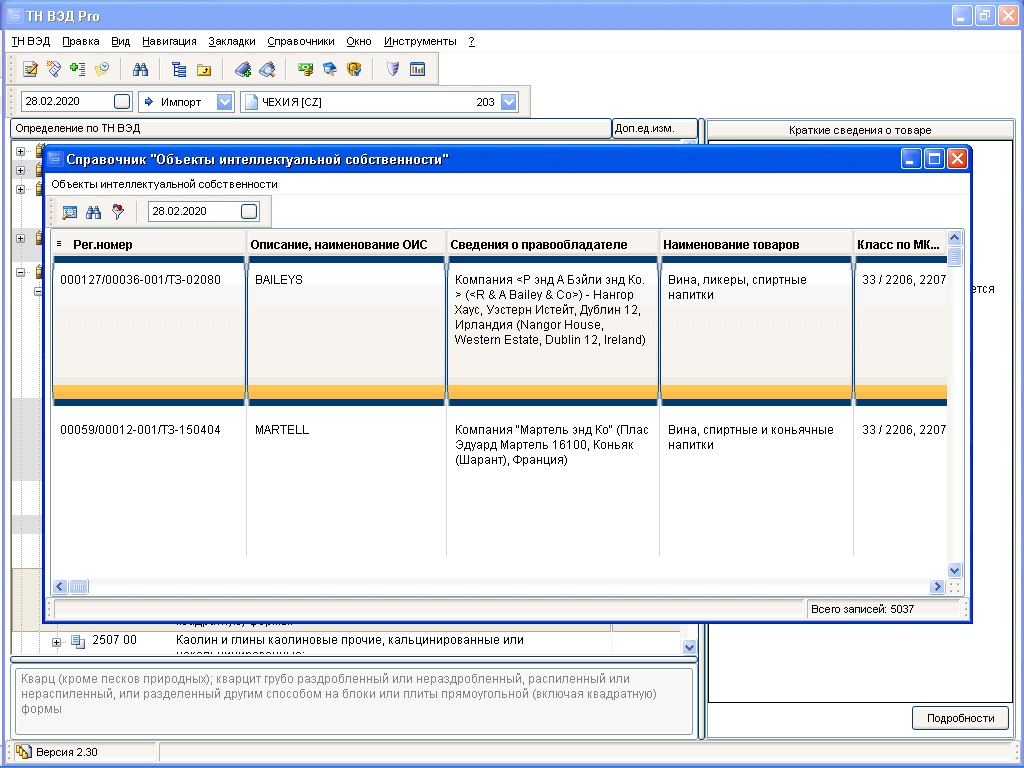The width and height of the screenshot is (1024, 768).
Task: Click the edit note icon in main toolbar
Action: click(30, 69)
